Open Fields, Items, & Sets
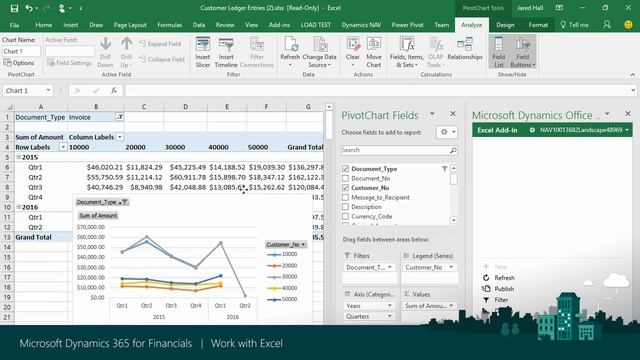 pos(407,52)
